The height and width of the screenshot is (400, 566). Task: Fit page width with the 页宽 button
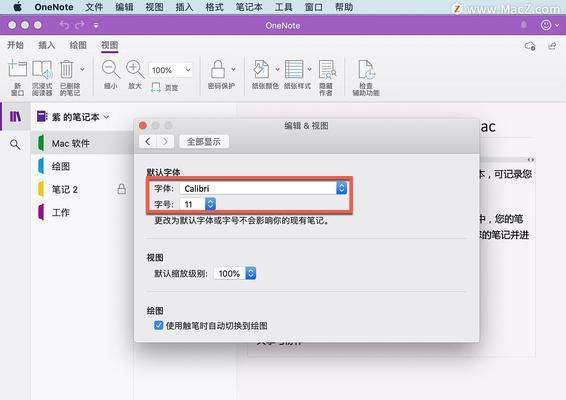point(165,87)
